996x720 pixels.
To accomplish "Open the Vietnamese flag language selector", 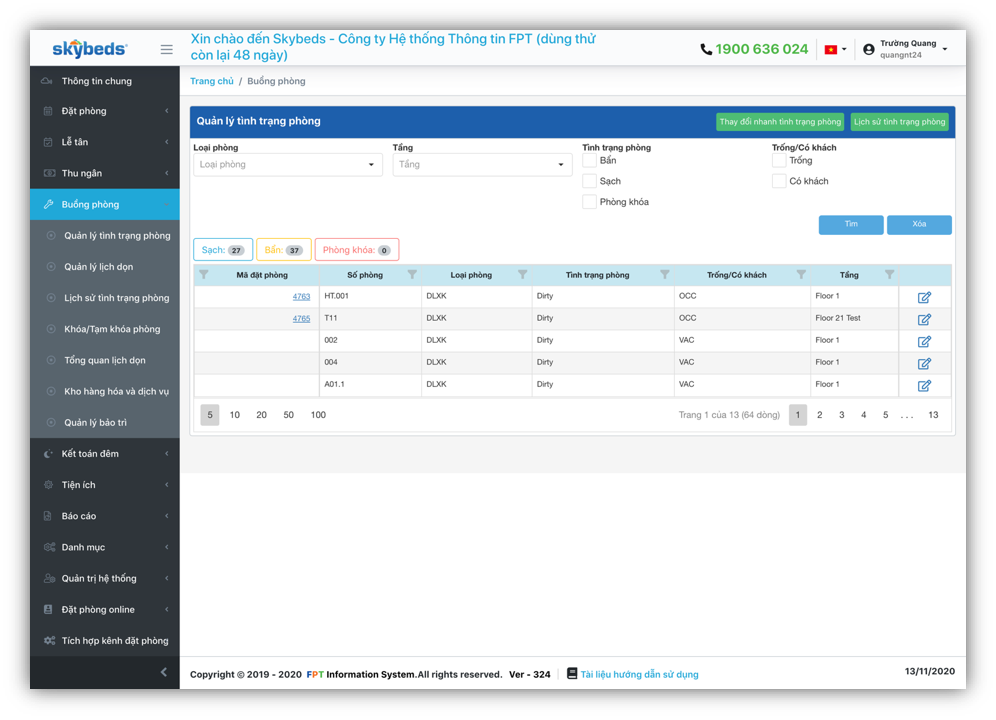I will tap(834, 49).
